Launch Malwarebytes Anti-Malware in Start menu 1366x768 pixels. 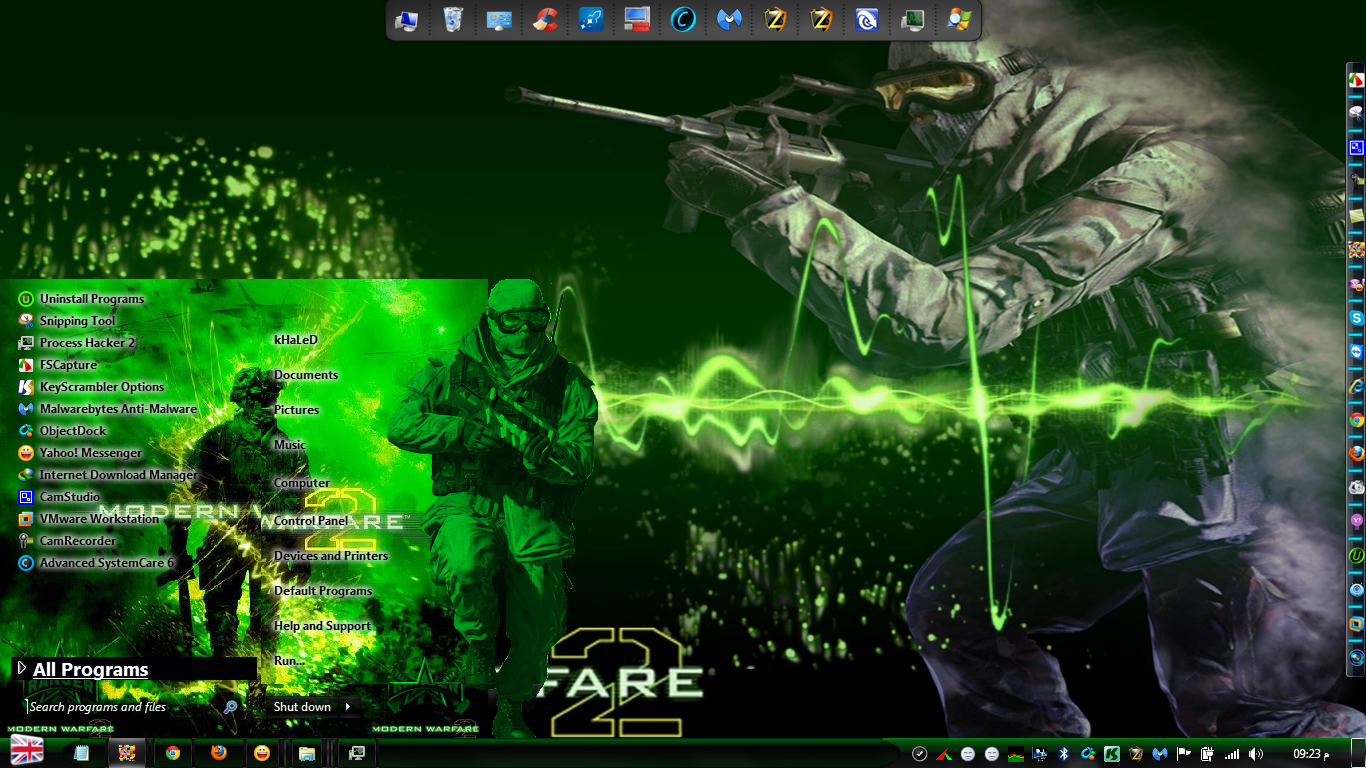tap(108, 409)
